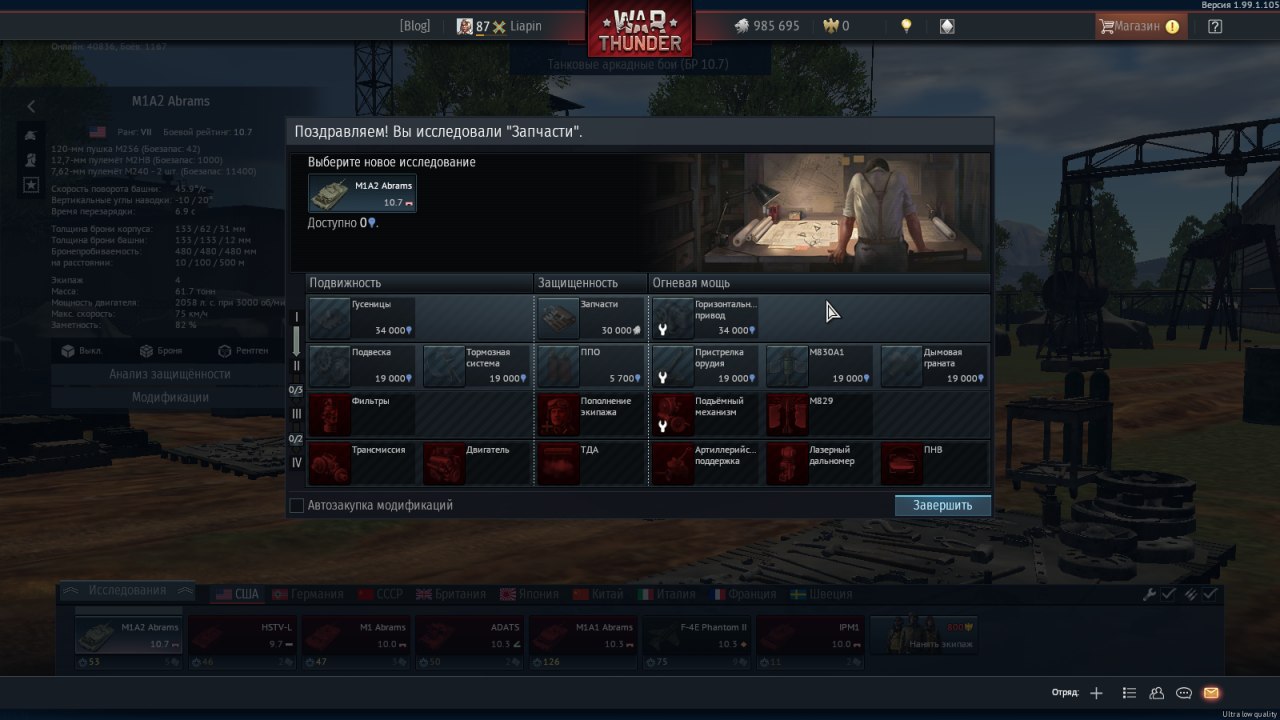Click Анализ защищенности button
The height and width of the screenshot is (720, 1280).
170,374
